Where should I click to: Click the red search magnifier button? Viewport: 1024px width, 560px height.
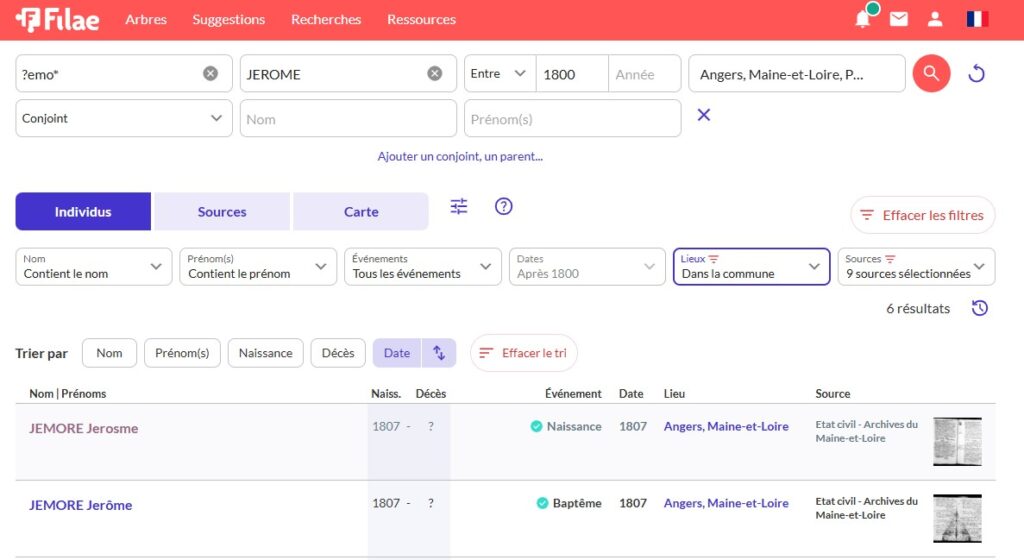pos(931,73)
